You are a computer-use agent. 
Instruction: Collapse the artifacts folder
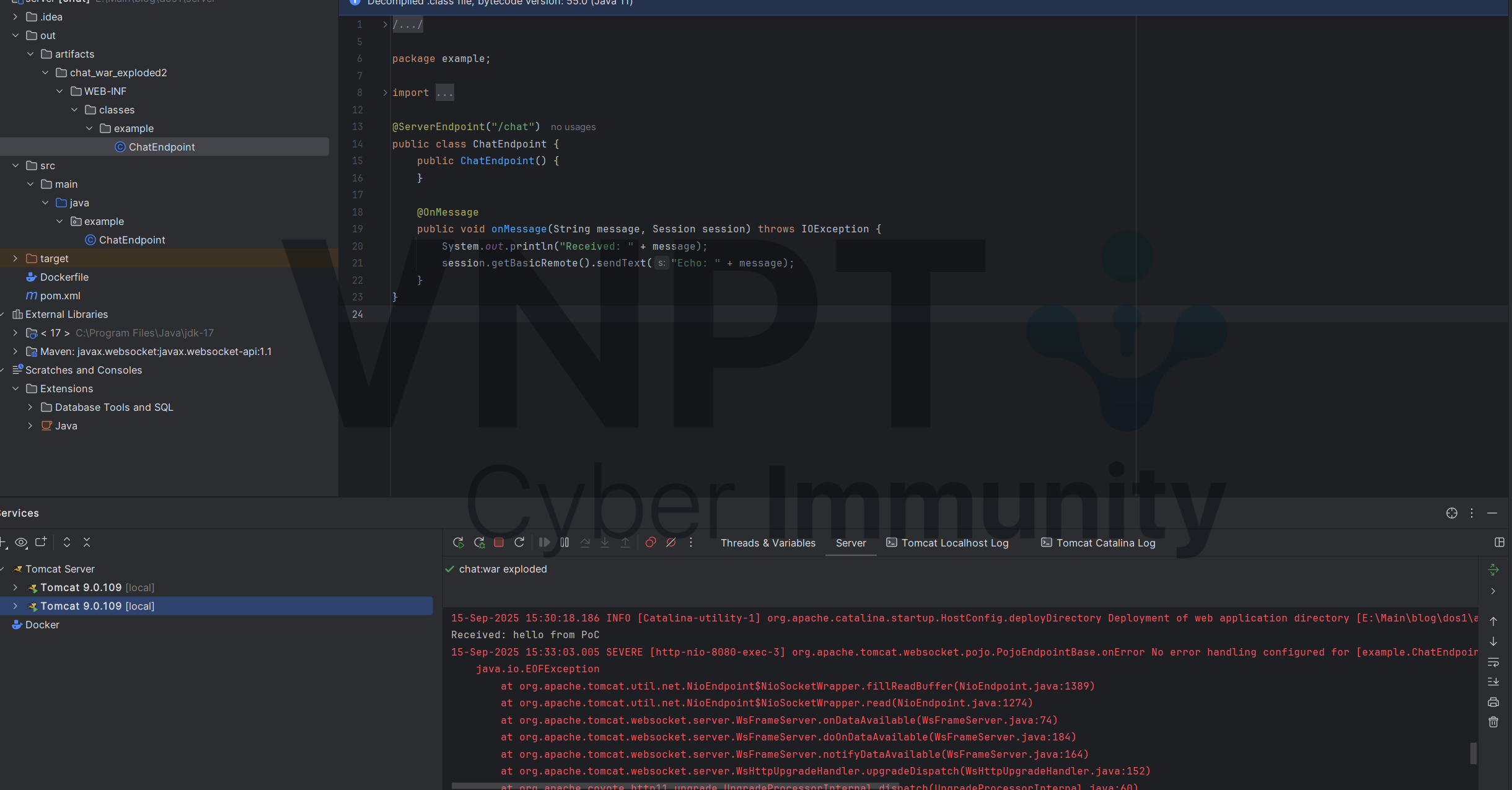pos(30,54)
